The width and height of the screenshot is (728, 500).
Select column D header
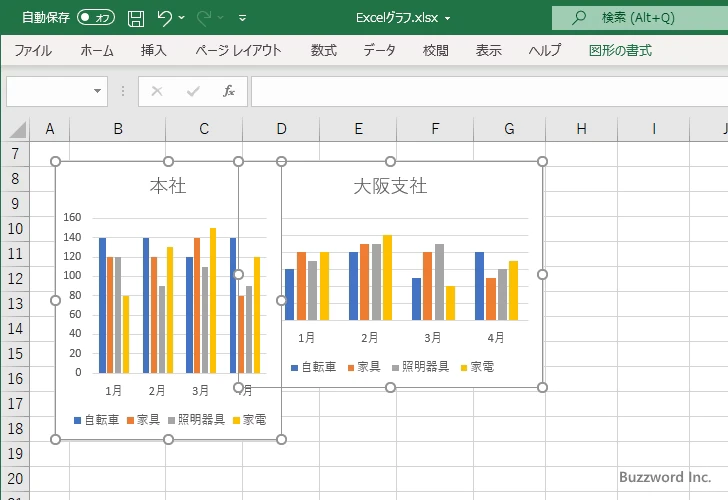click(x=281, y=129)
